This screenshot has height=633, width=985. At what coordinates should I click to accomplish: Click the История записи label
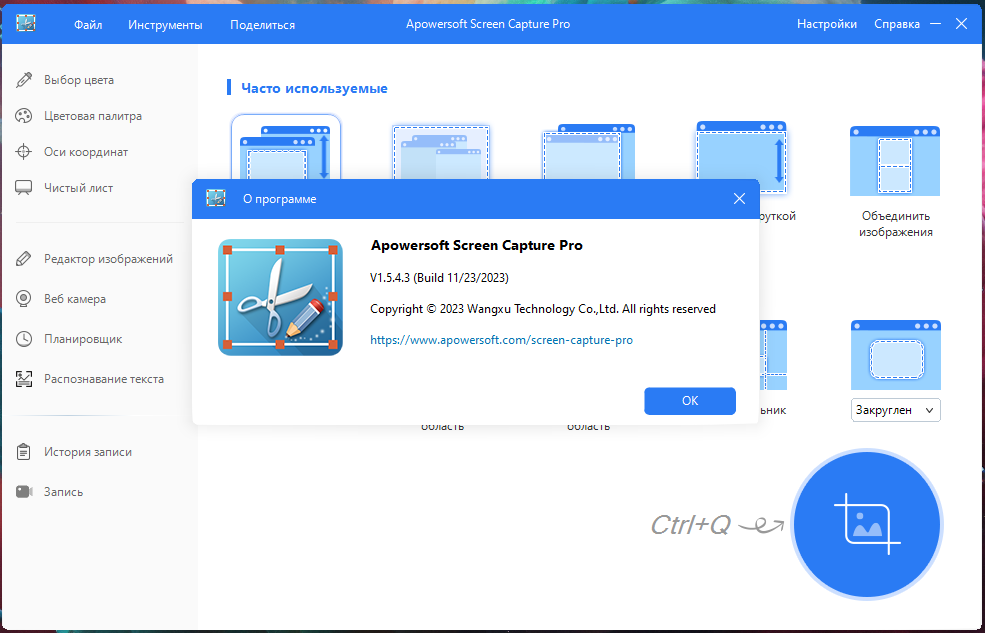88,452
